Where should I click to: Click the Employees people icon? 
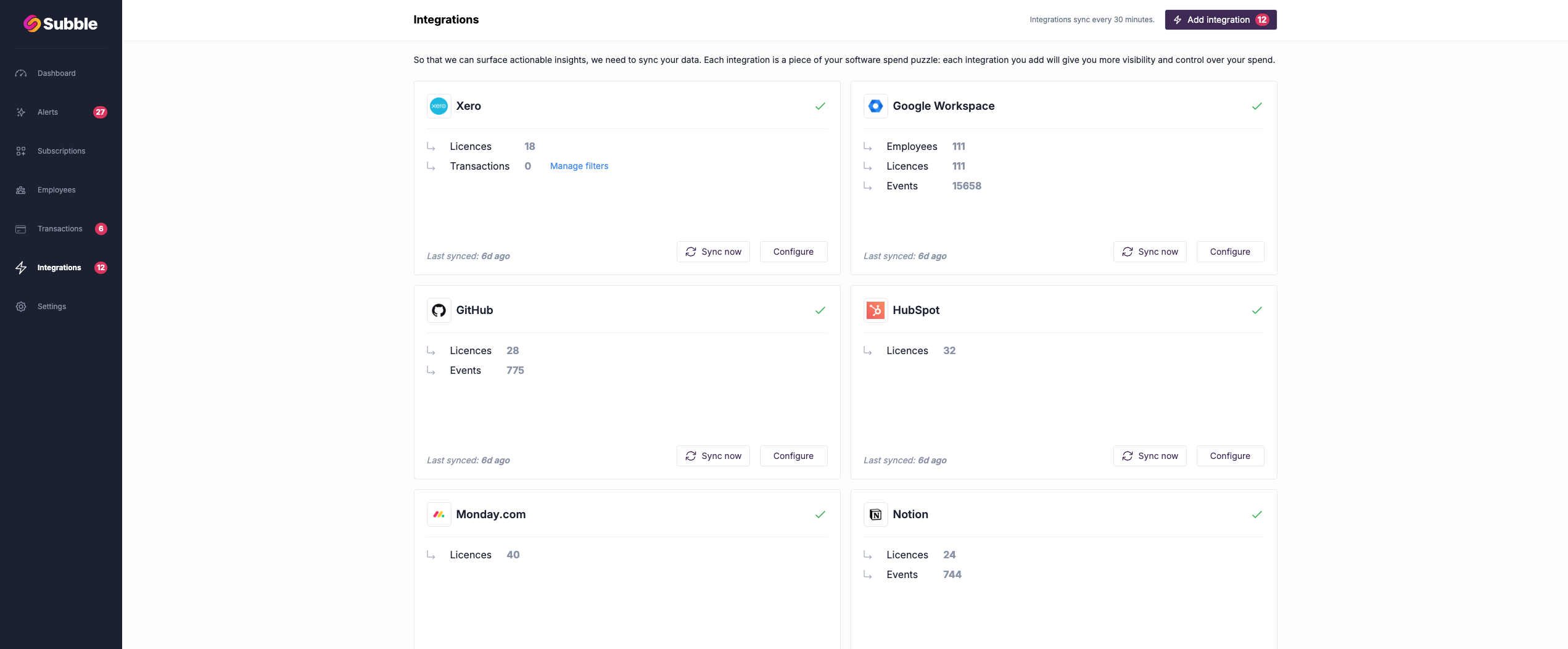[x=21, y=190]
